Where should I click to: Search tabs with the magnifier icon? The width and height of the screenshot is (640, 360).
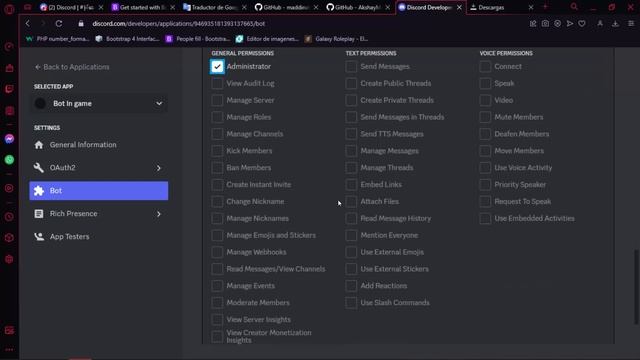[574, 7]
